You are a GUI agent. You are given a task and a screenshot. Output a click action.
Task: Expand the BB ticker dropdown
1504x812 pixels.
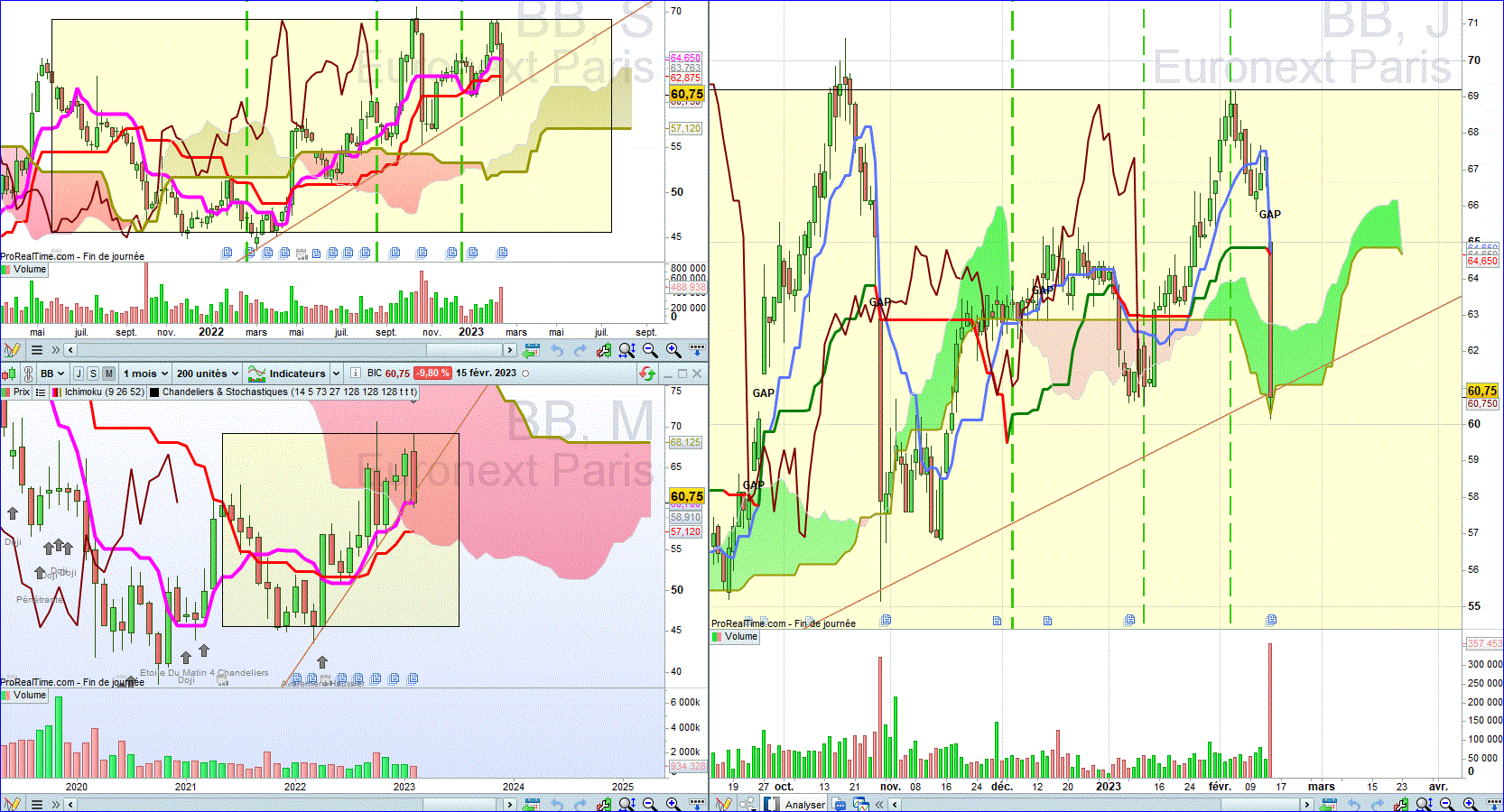tap(52, 374)
